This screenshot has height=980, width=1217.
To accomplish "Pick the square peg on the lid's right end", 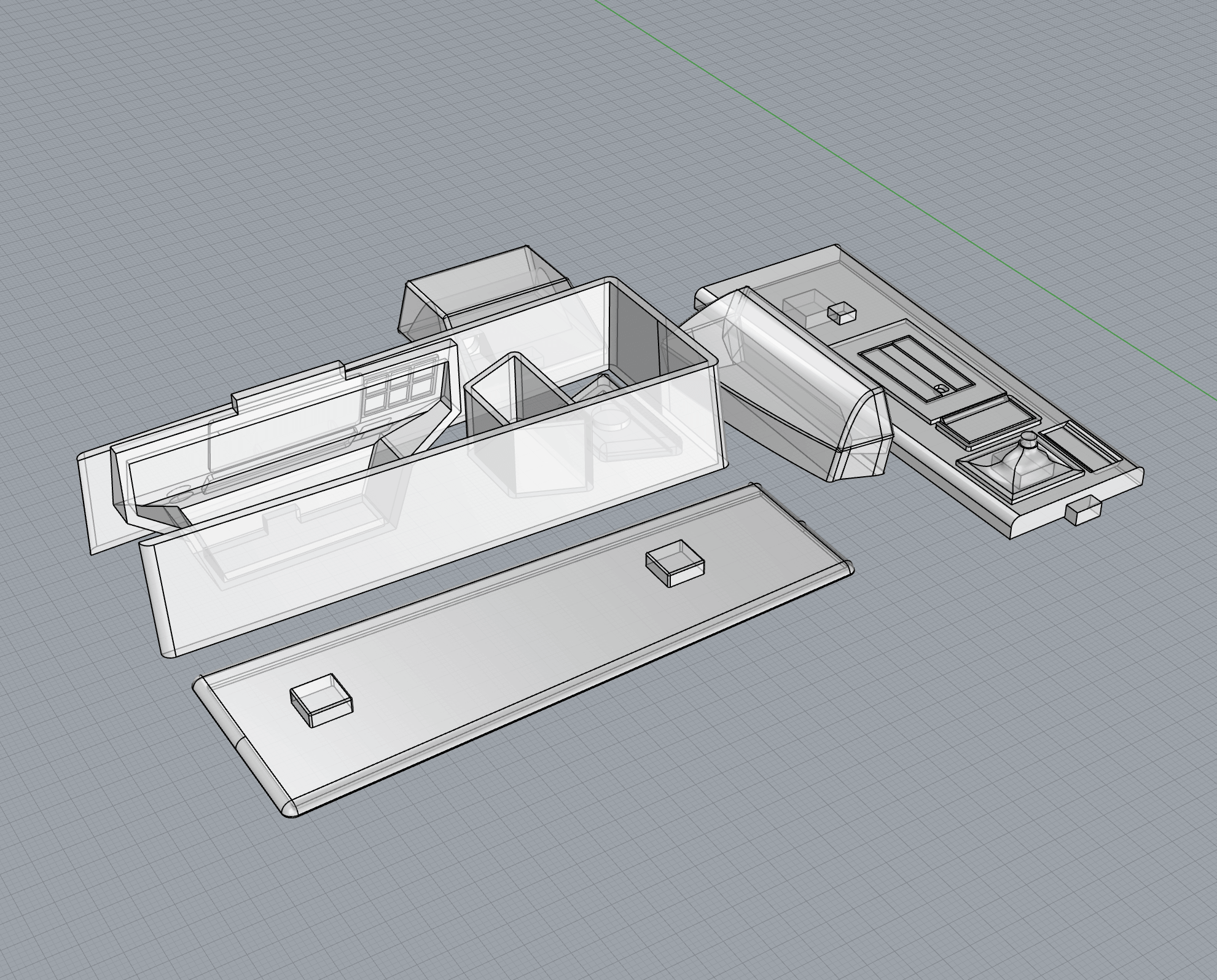I will click(675, 564).
